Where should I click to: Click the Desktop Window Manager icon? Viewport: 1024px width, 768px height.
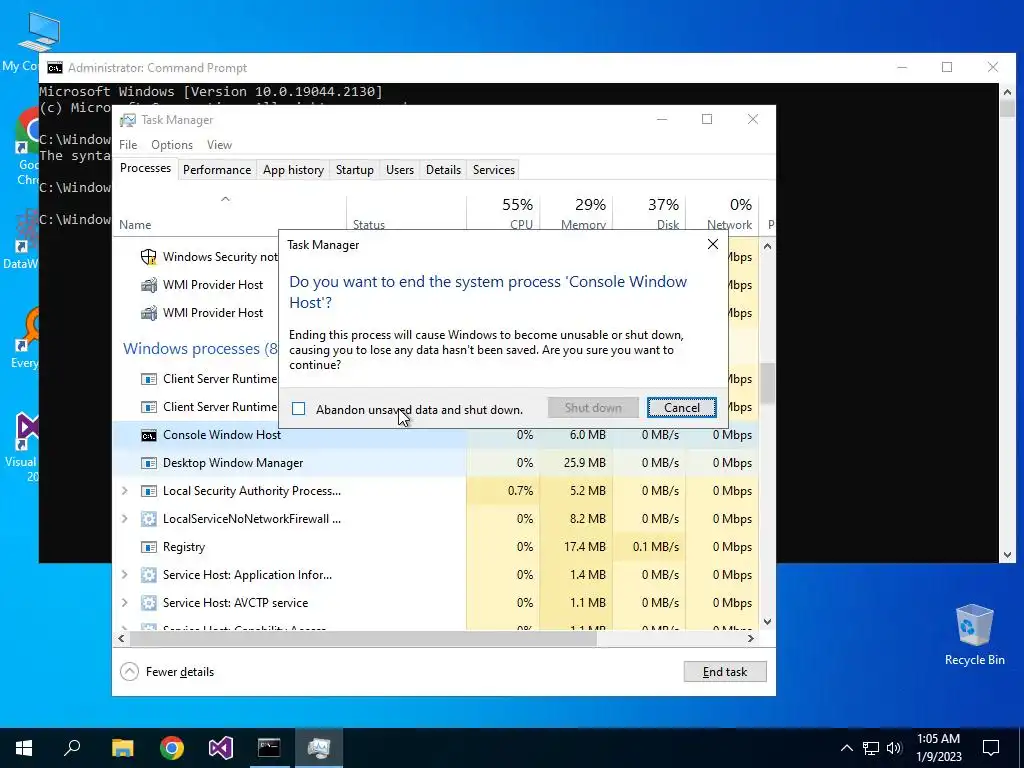[149, 463]
